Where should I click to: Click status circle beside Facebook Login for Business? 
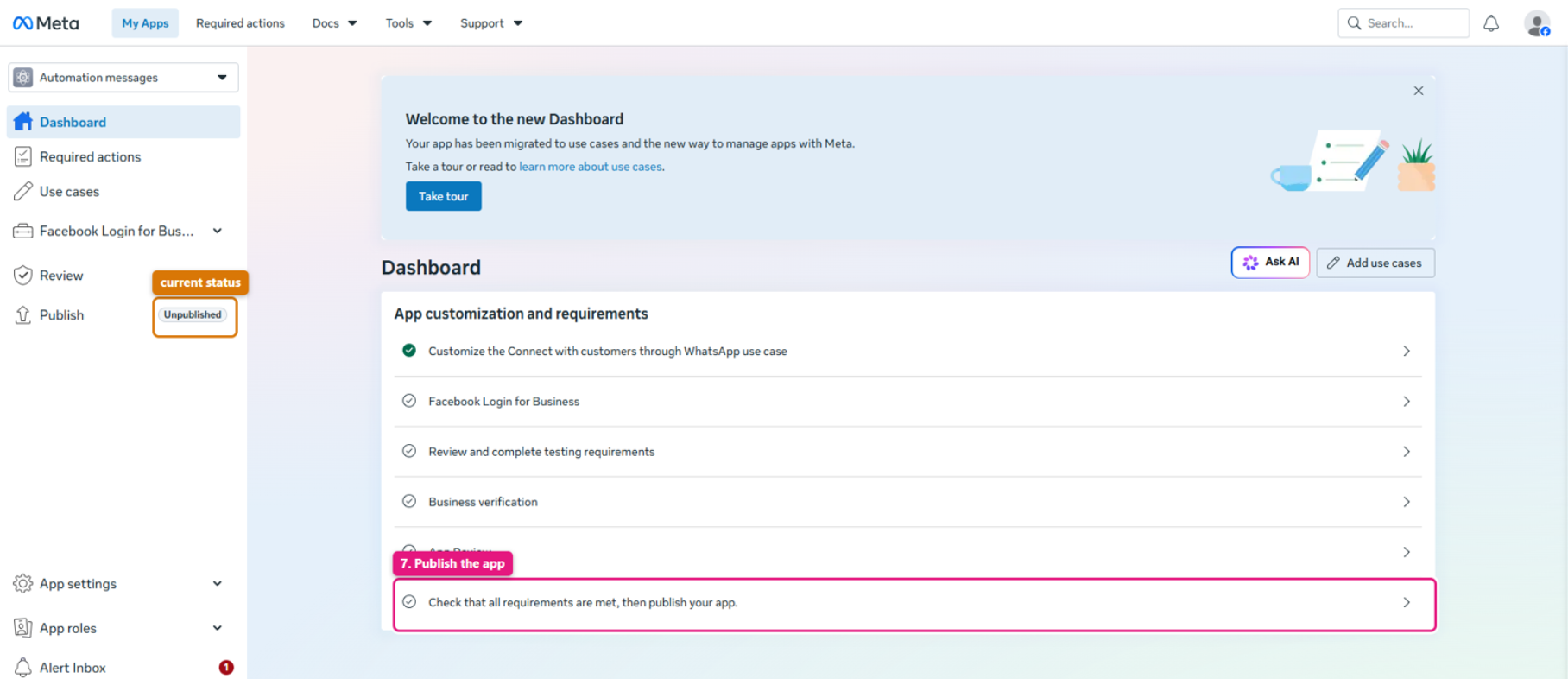[x=409, y=401]
